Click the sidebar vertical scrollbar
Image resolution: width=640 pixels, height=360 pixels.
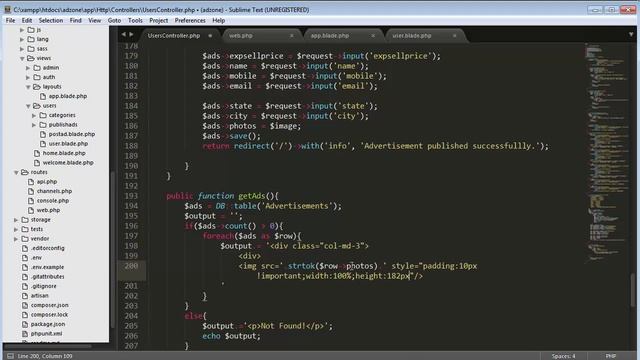click(112, 249)
